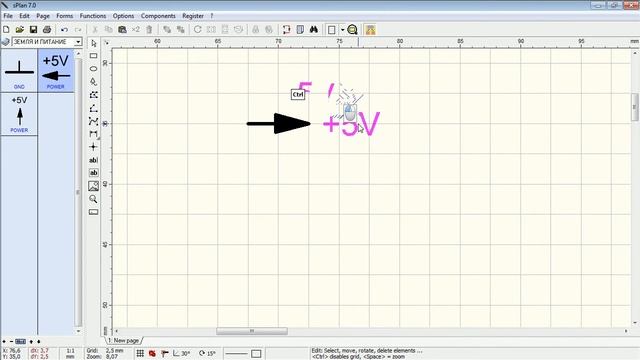640x360 pixels.
Task: Select the text tool labeled ab|
Action: [x=93, y=160]
